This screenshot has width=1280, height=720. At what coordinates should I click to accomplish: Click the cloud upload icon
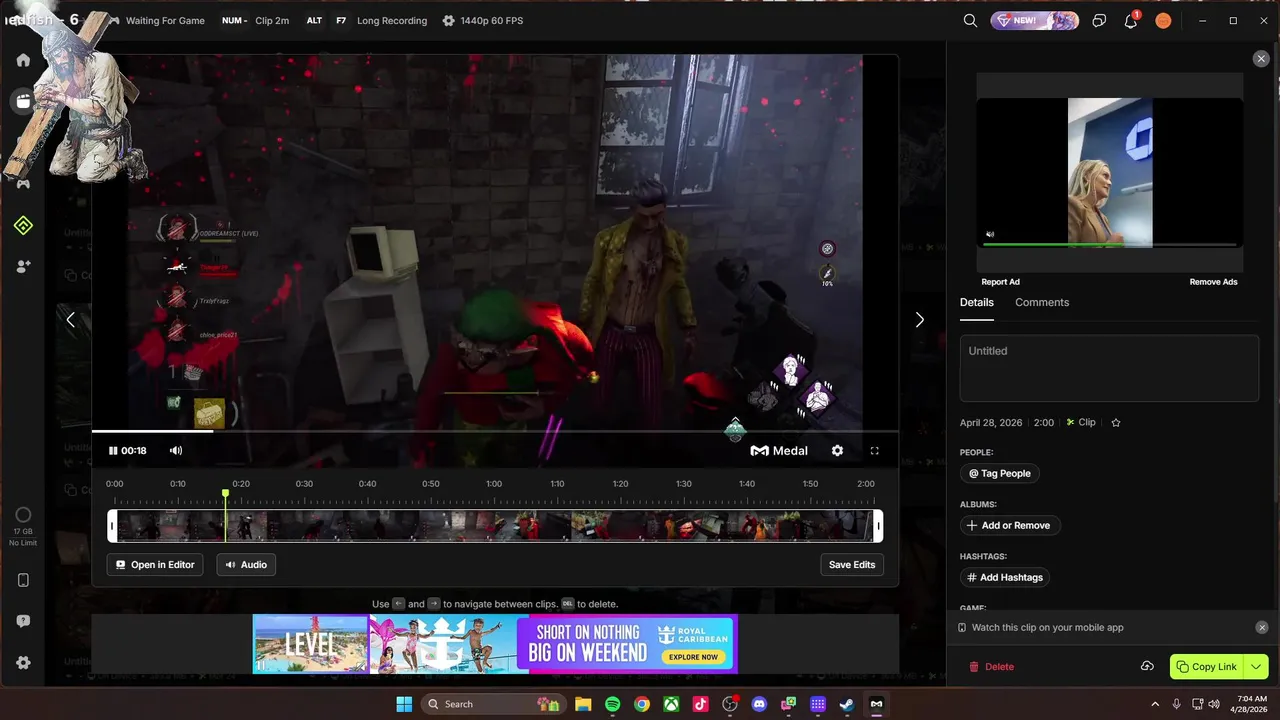point(1147,667)
